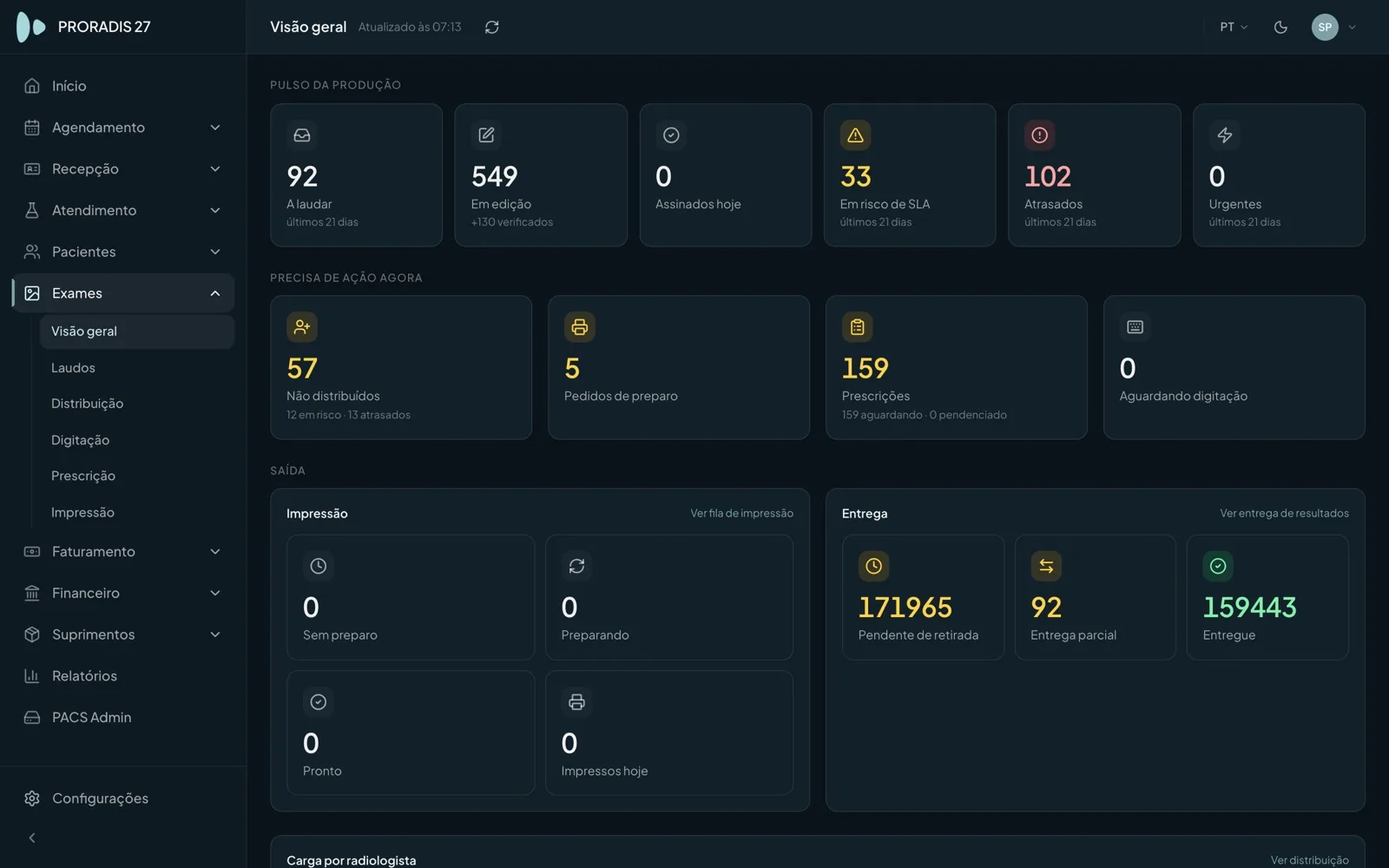Click the printer icon on Pedidos de preparo

point(579,327)
